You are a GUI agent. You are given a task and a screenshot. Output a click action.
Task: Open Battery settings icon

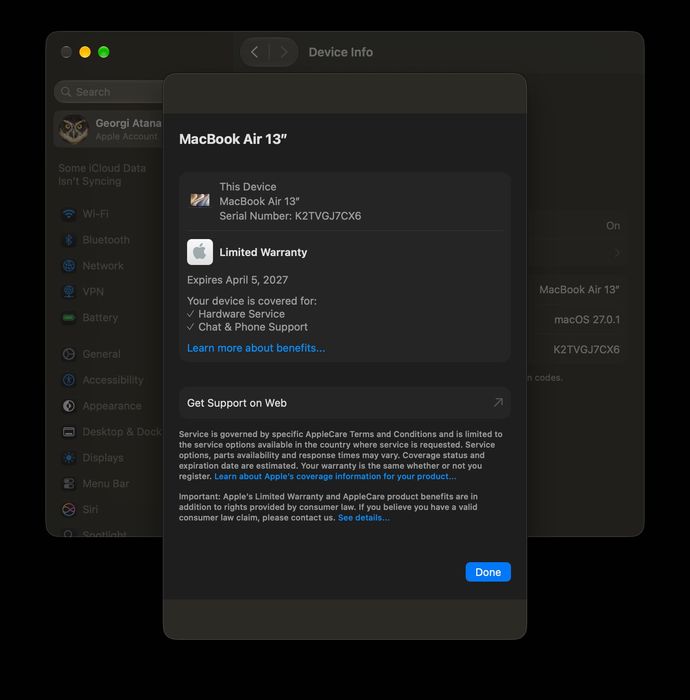click(x=69, y=318)
